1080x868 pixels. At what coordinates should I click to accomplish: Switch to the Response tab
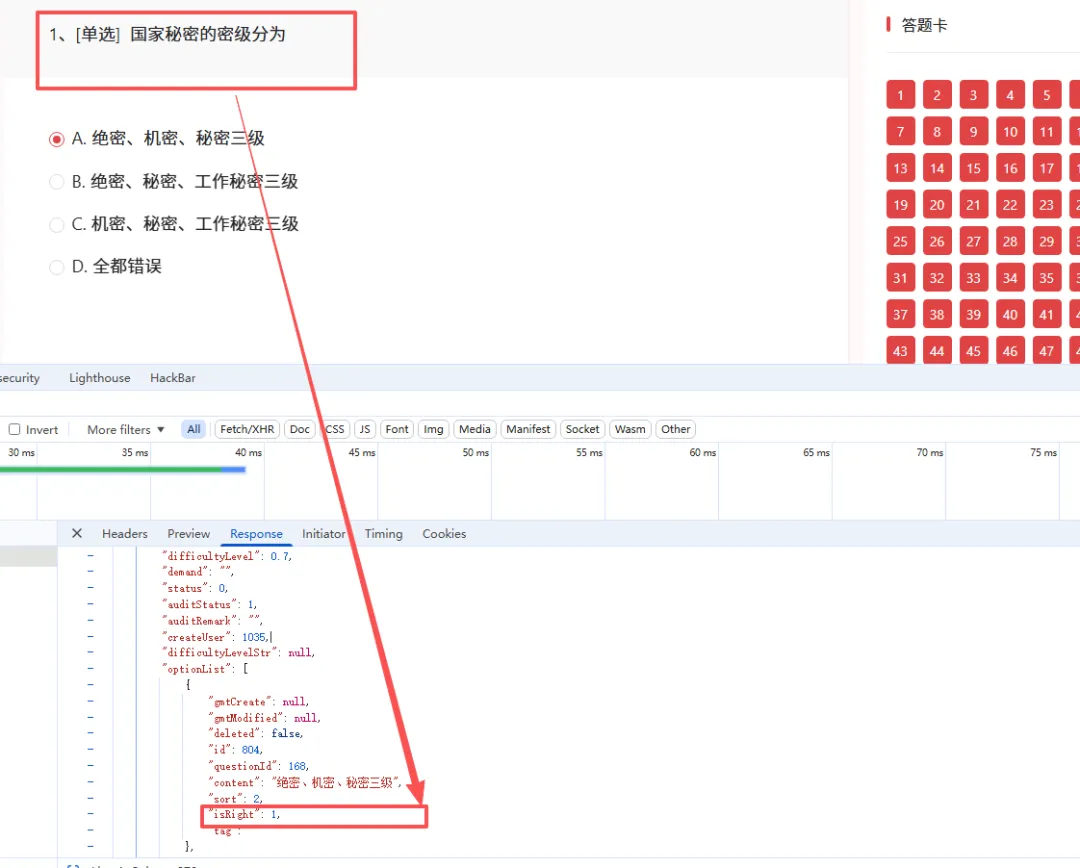[x=256, y=534]
